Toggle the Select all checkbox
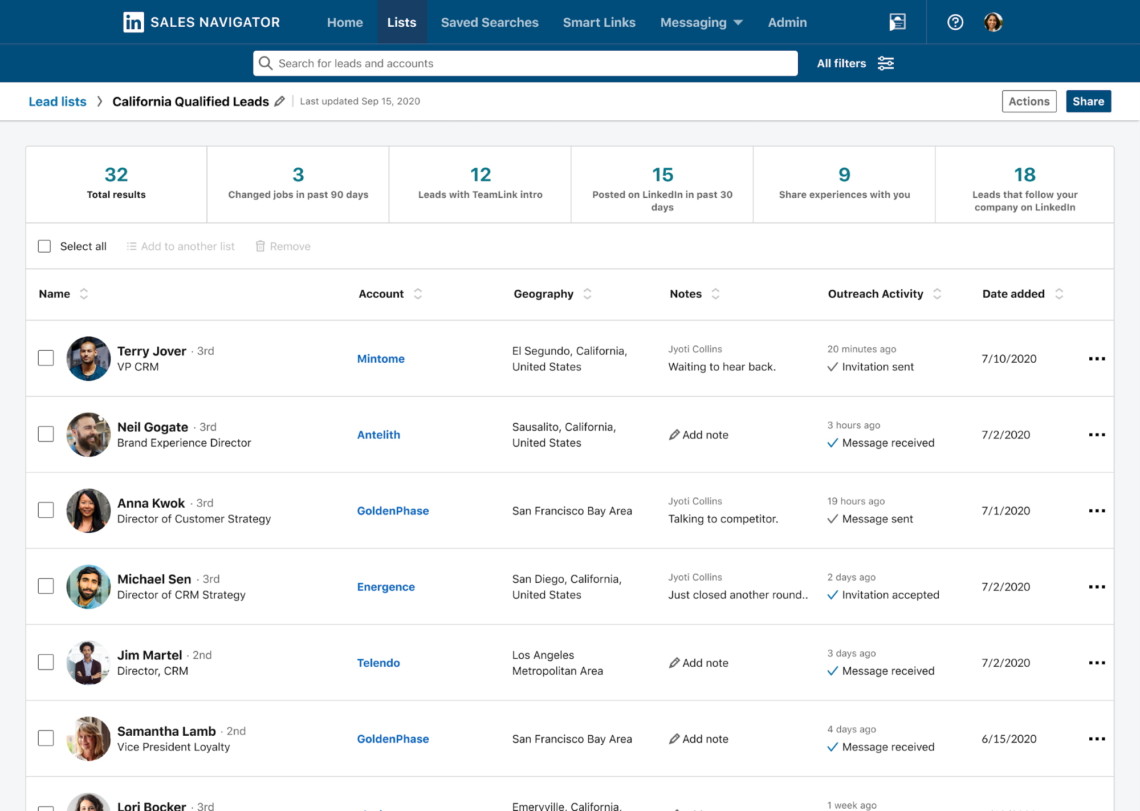Screen dimensions: 1140x811 (44, 245)
